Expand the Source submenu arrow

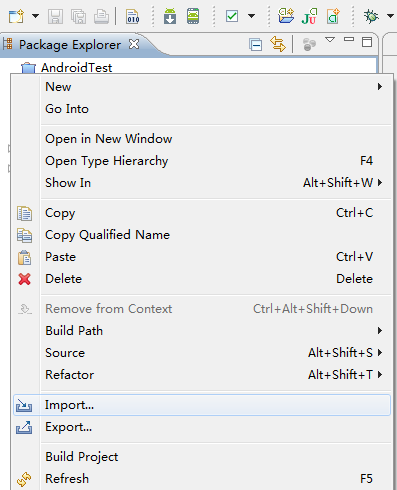[380, 353]
